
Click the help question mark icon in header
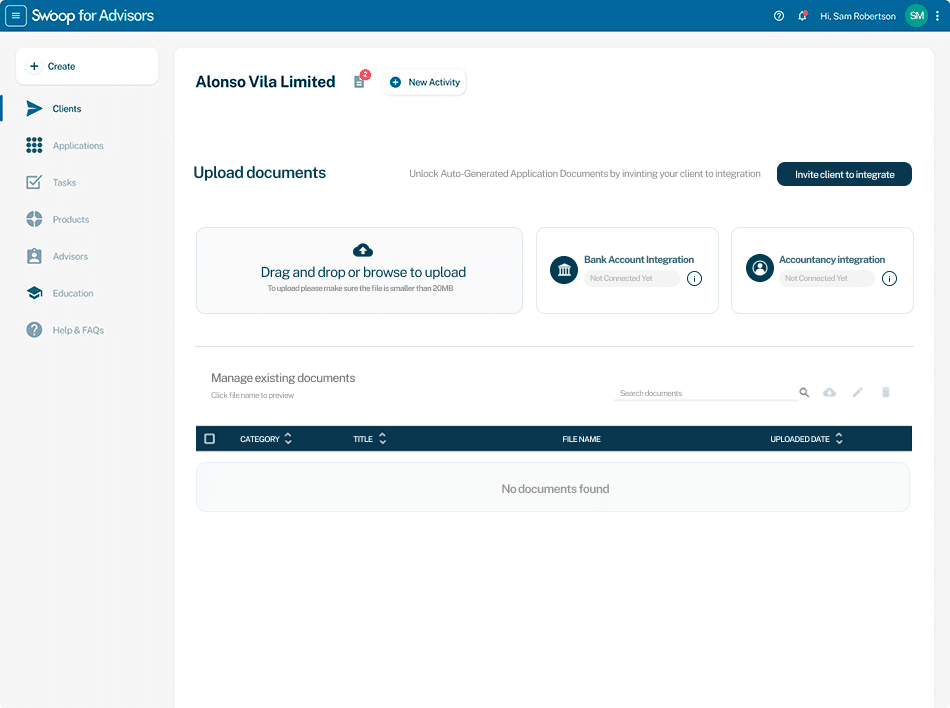779,16
